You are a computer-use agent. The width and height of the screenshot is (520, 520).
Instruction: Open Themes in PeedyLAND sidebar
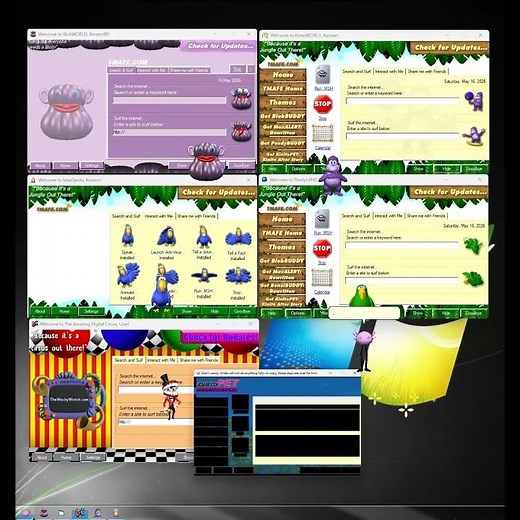282,247
